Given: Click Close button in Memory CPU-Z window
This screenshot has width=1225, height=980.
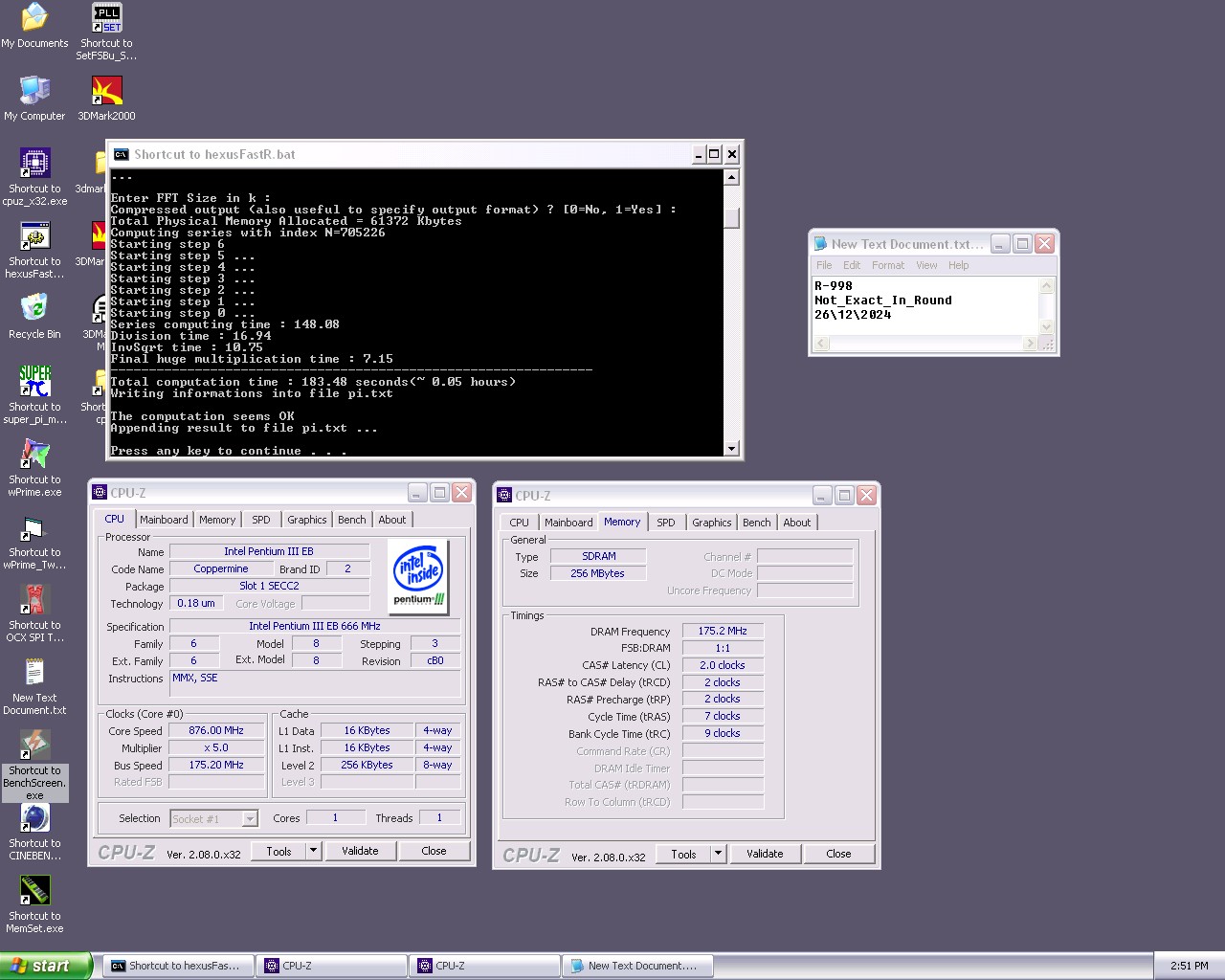Looking at the screenshot, I should pyautogui.click(x=838, y=854).
